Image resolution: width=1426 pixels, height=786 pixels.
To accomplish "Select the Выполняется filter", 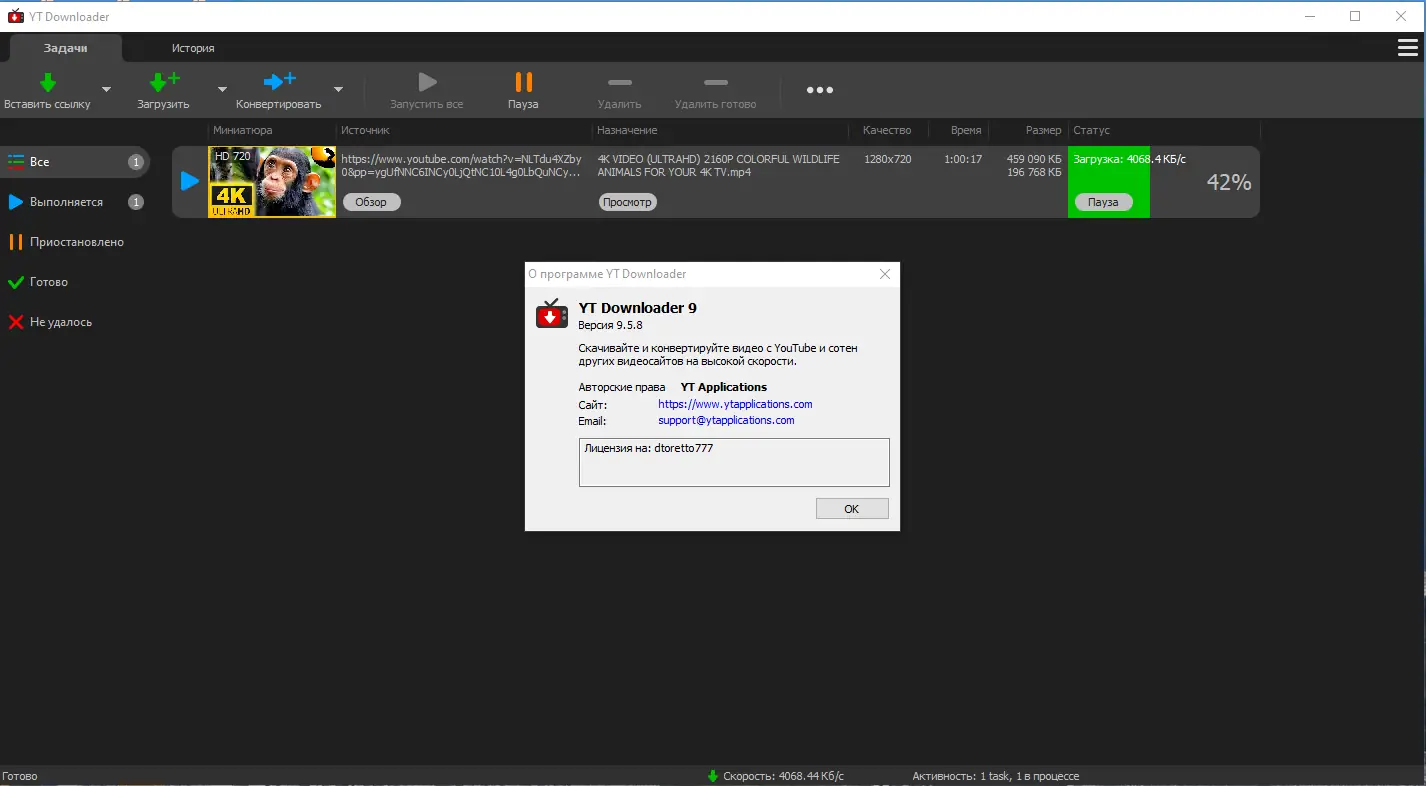I will (75, 202).
